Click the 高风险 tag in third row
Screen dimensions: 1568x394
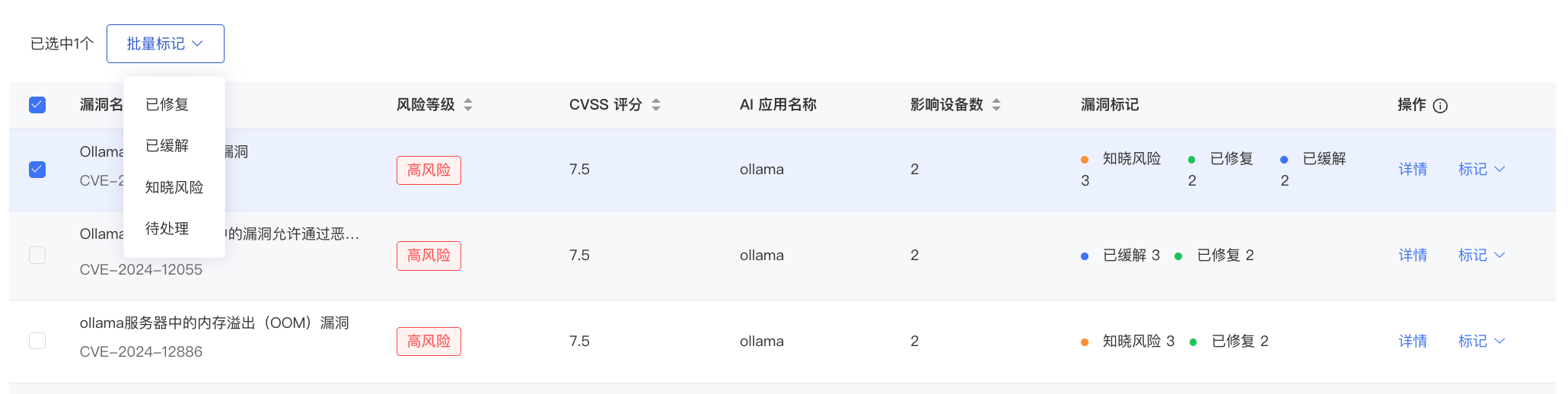pos(429,342)
